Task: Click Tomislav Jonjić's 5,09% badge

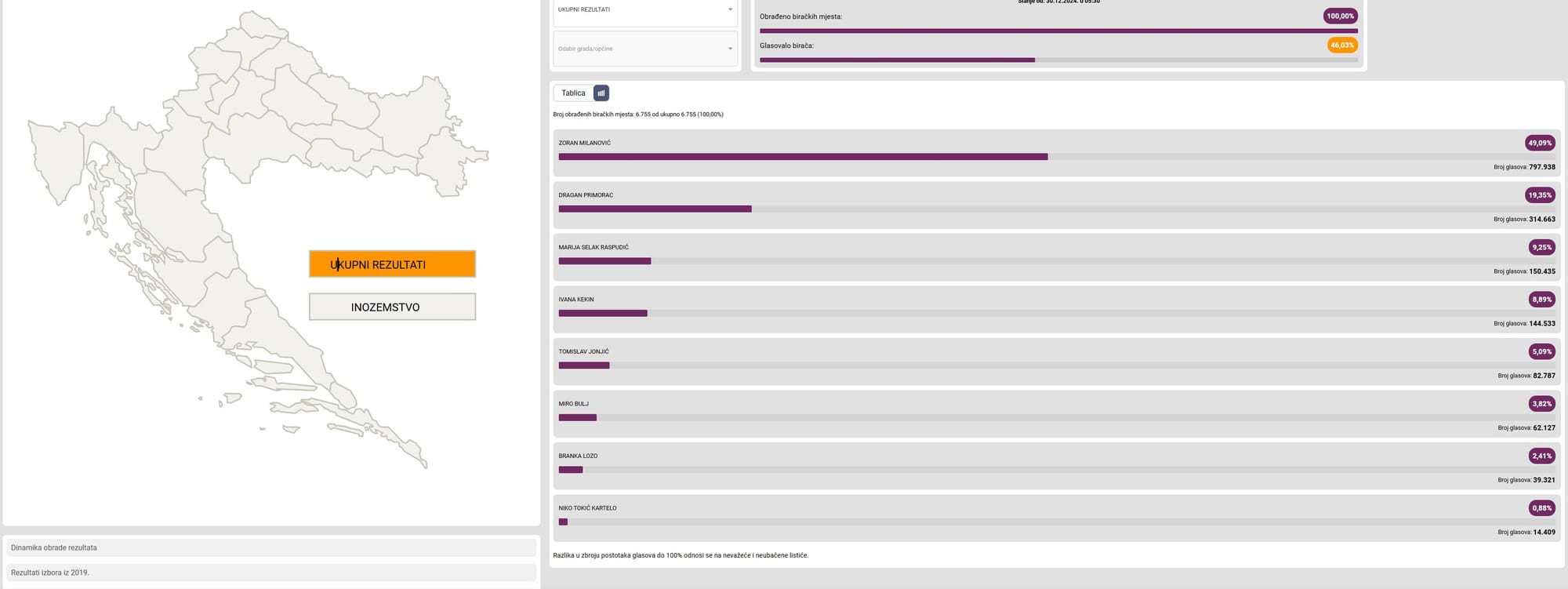Action: point(1541,351)
